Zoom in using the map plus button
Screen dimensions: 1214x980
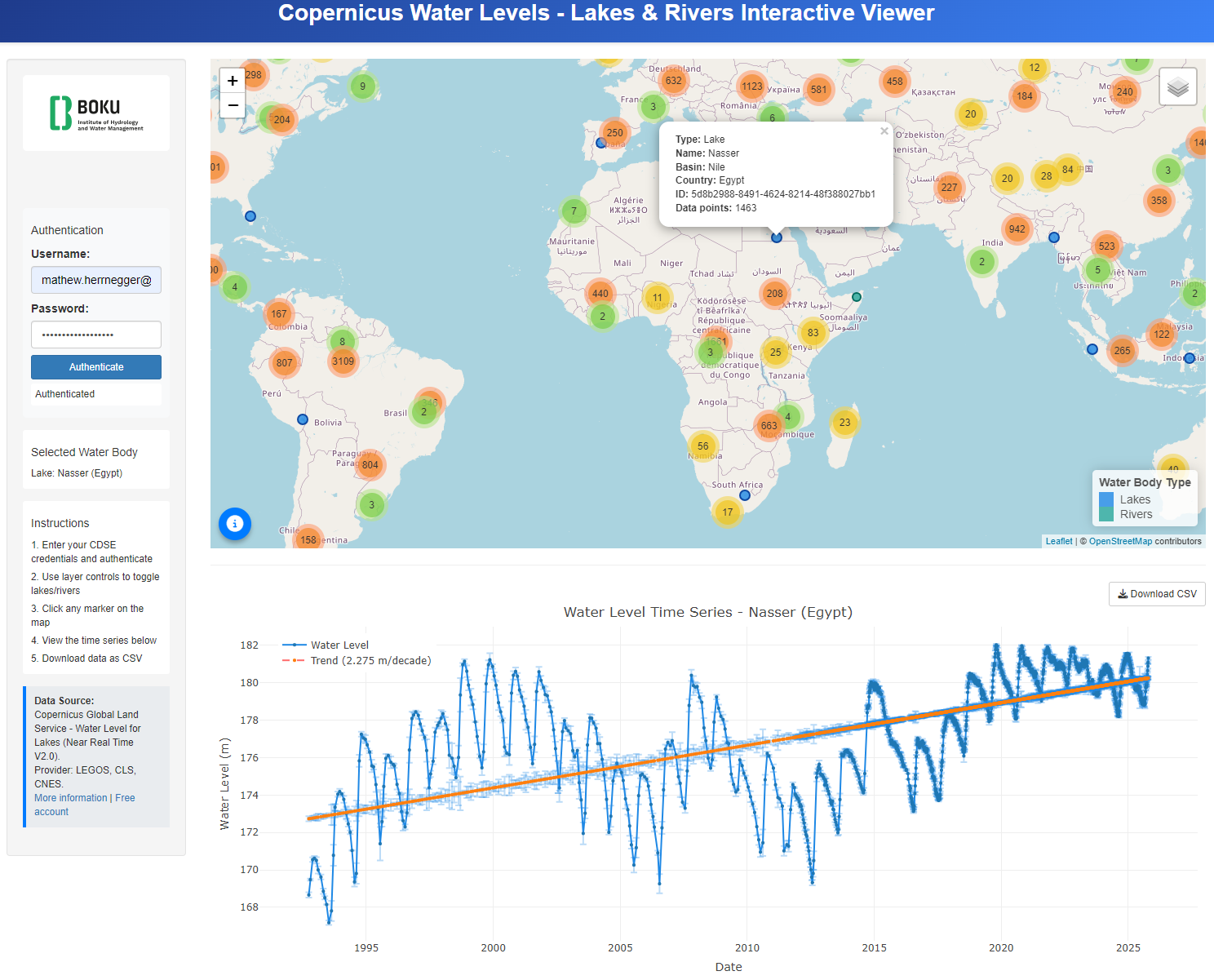233,81
